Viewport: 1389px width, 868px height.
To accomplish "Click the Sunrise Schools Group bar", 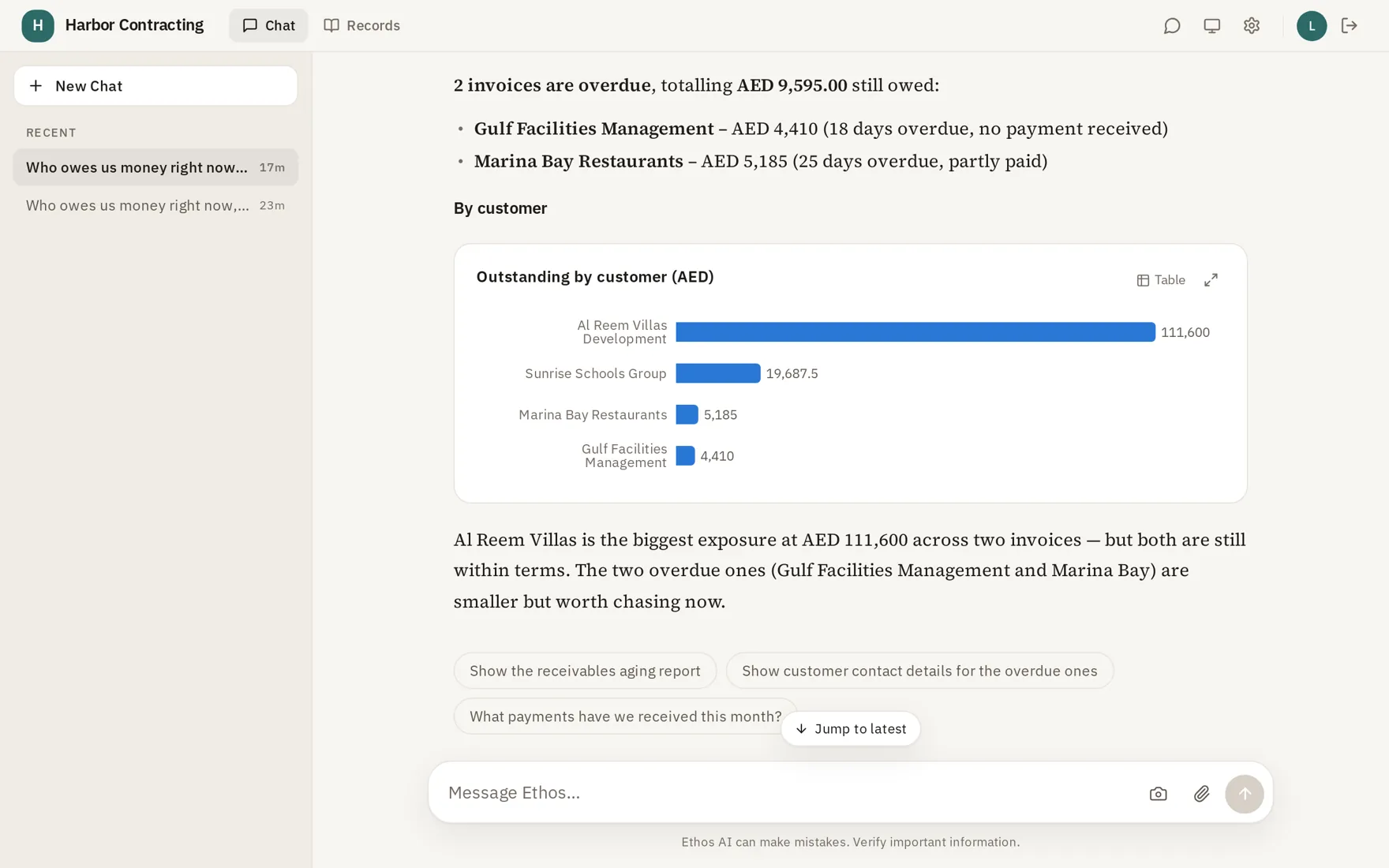I will (718, 373).
